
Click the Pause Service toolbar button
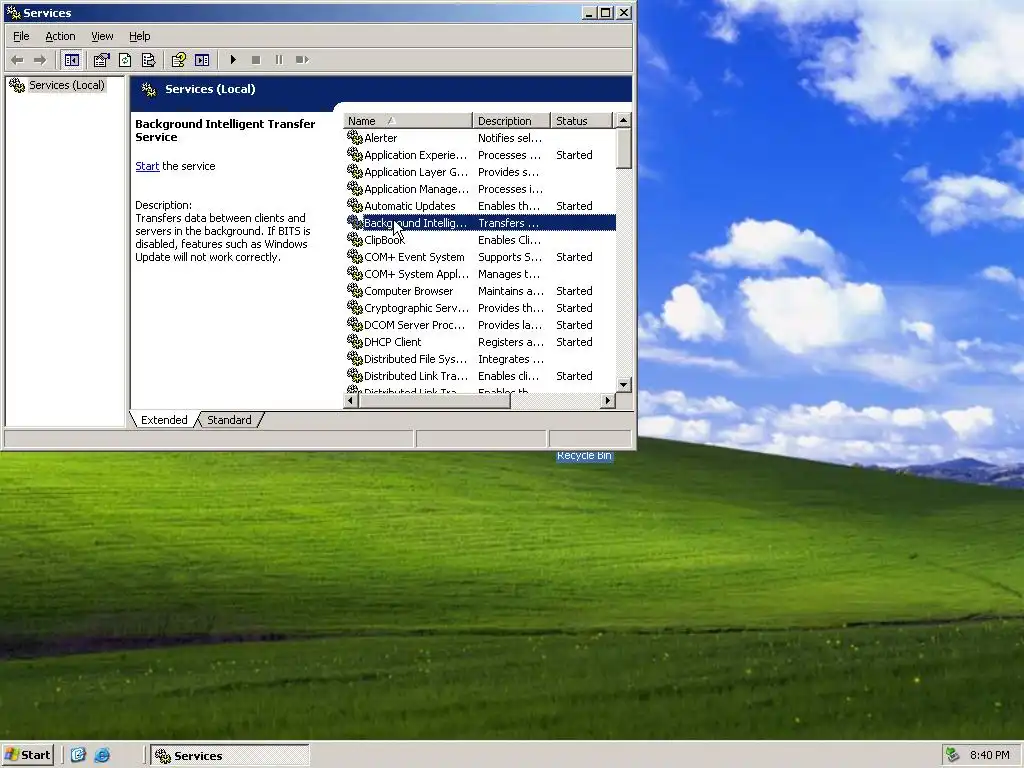click(279, 60)
